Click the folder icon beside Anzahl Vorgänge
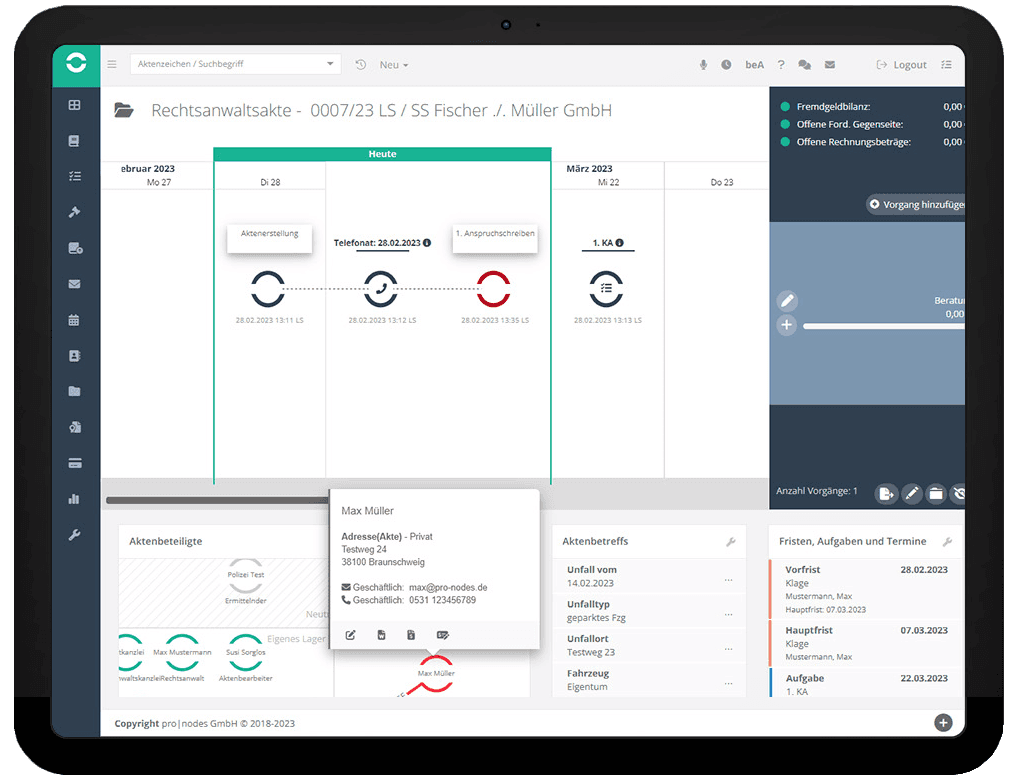This screenshot has height=780, width=1014. [x=936, y=493]
